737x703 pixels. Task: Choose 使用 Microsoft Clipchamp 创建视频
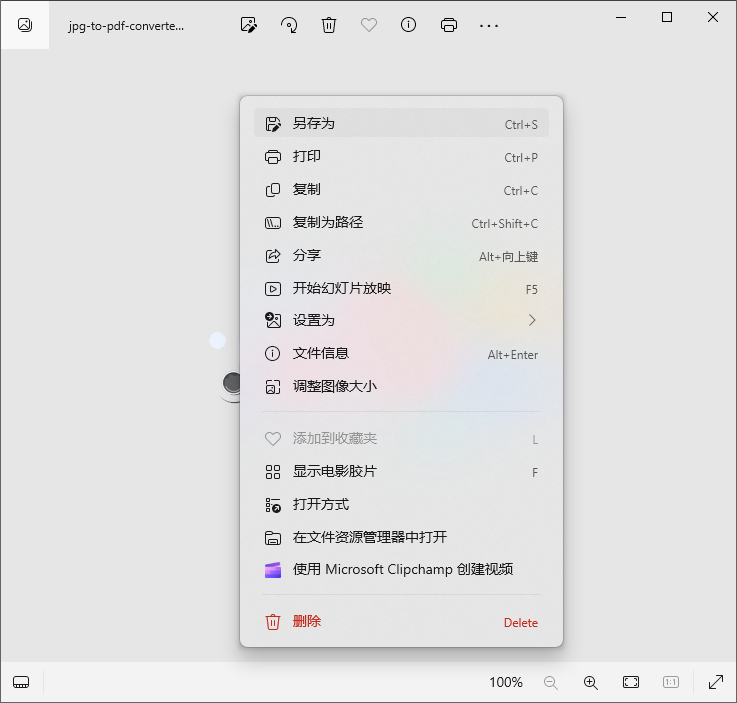[401, 570]
